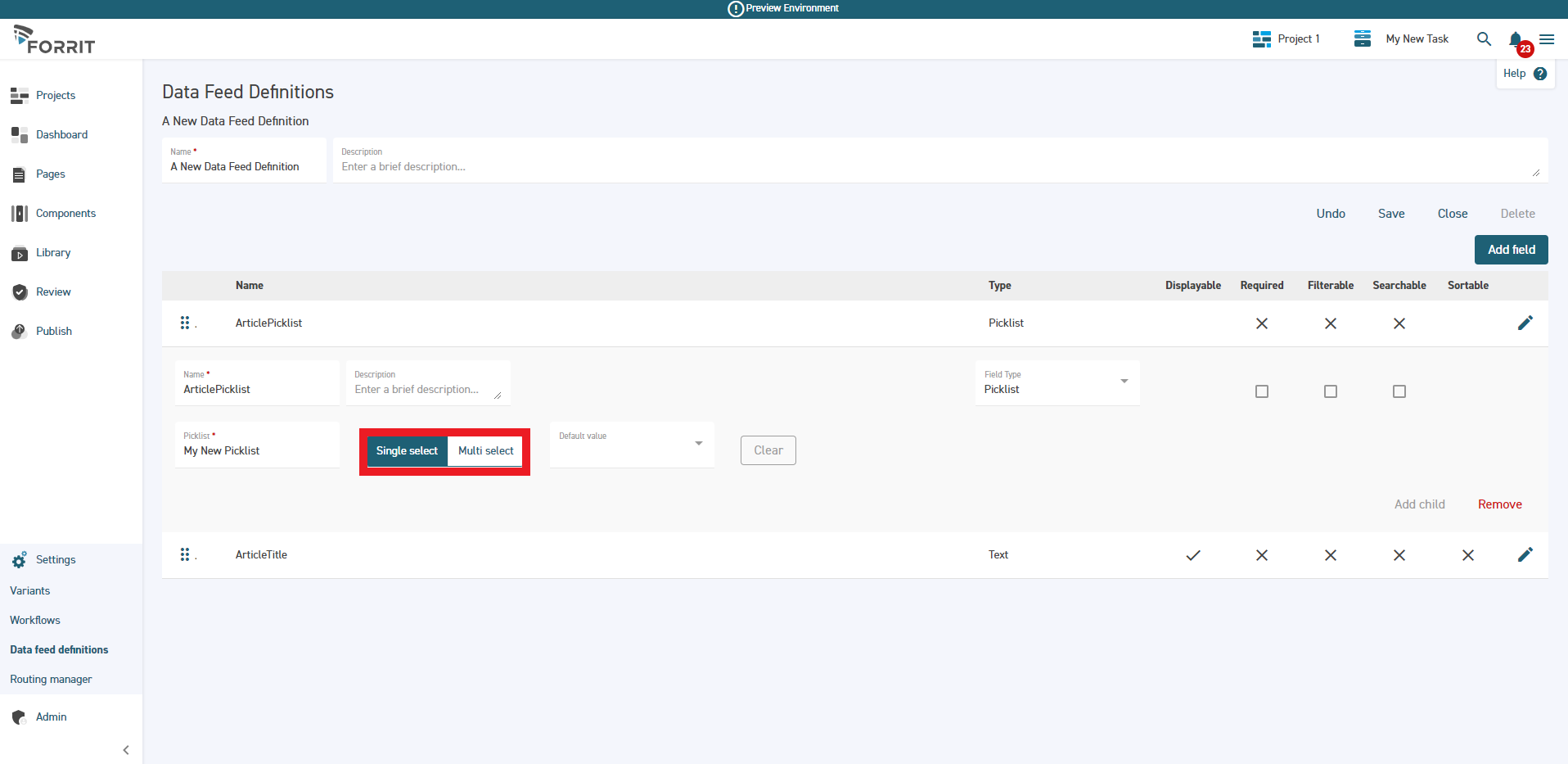
Task: Remove the ArticlePicklist field
Action: [x=1499, y=504]
